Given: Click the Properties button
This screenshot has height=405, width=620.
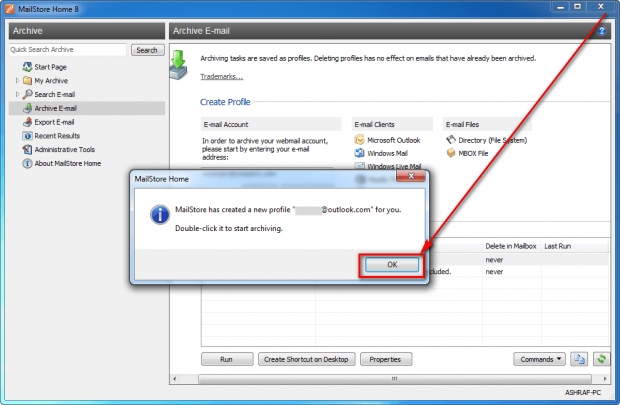Looking at the screenshot, I should (386, 359).
